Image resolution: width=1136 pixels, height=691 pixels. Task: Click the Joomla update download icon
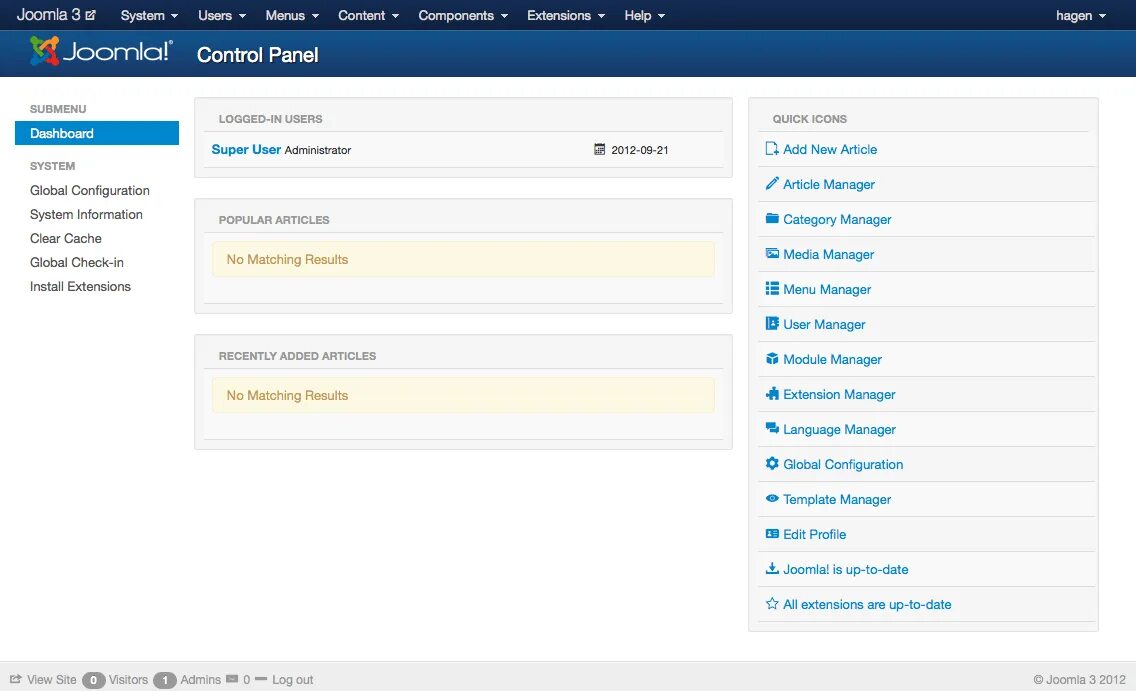pos(772,568)
